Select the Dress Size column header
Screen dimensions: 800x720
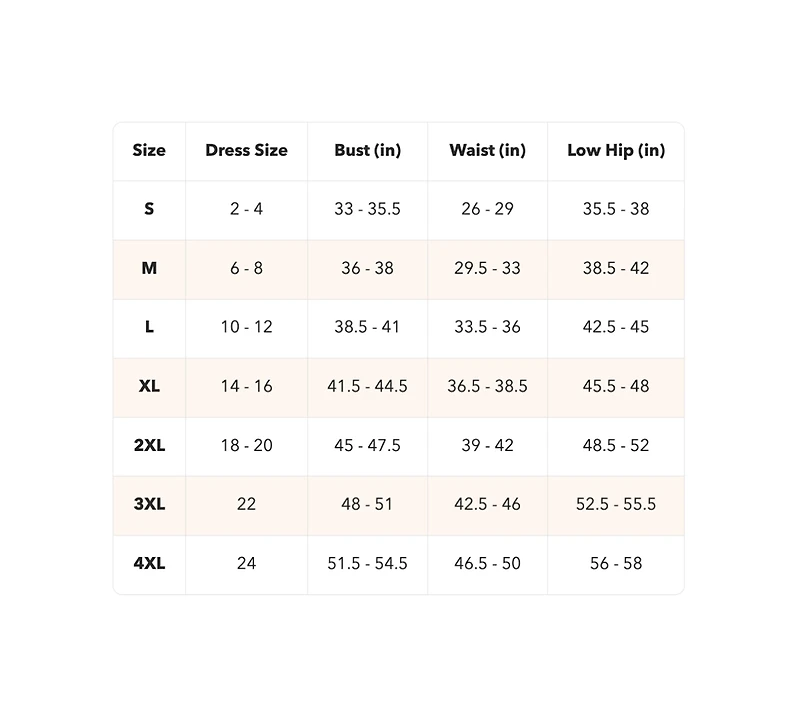coord(246,151)
